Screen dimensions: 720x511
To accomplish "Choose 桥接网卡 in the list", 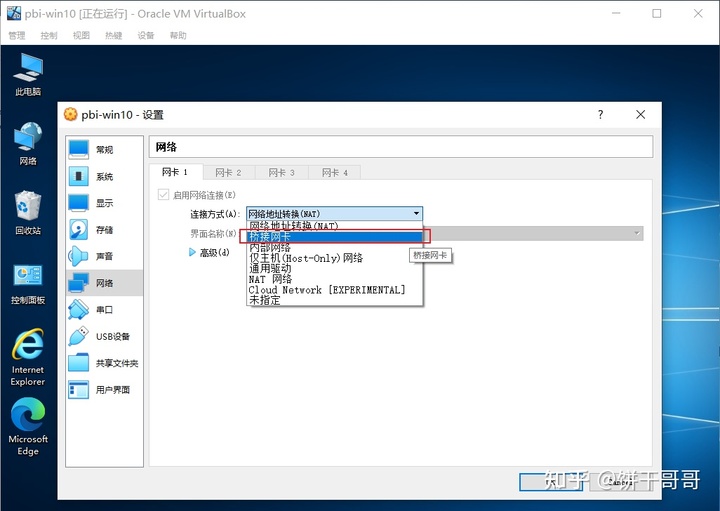I will point(334,236).
